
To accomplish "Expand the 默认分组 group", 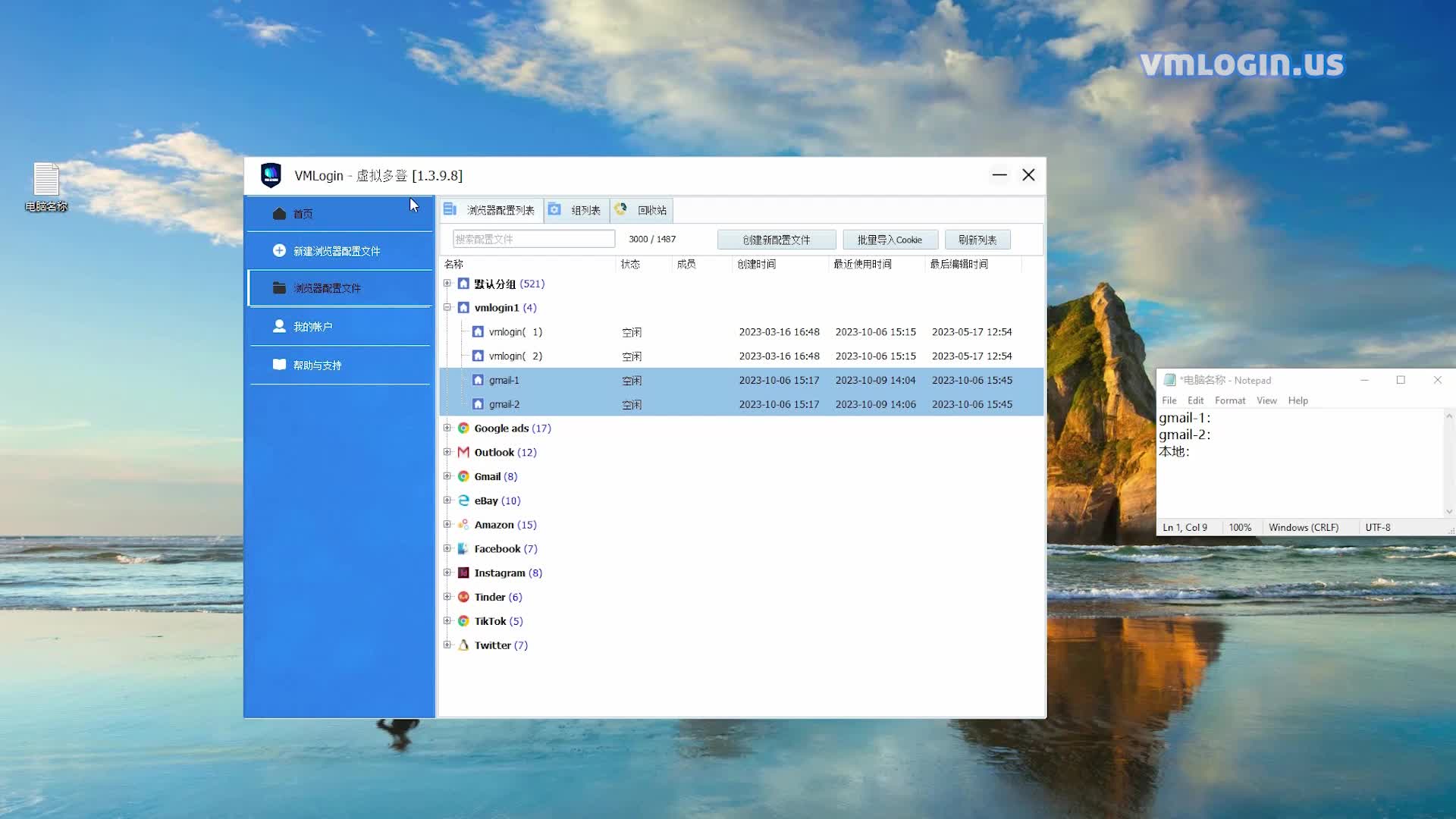I will 447,284.
